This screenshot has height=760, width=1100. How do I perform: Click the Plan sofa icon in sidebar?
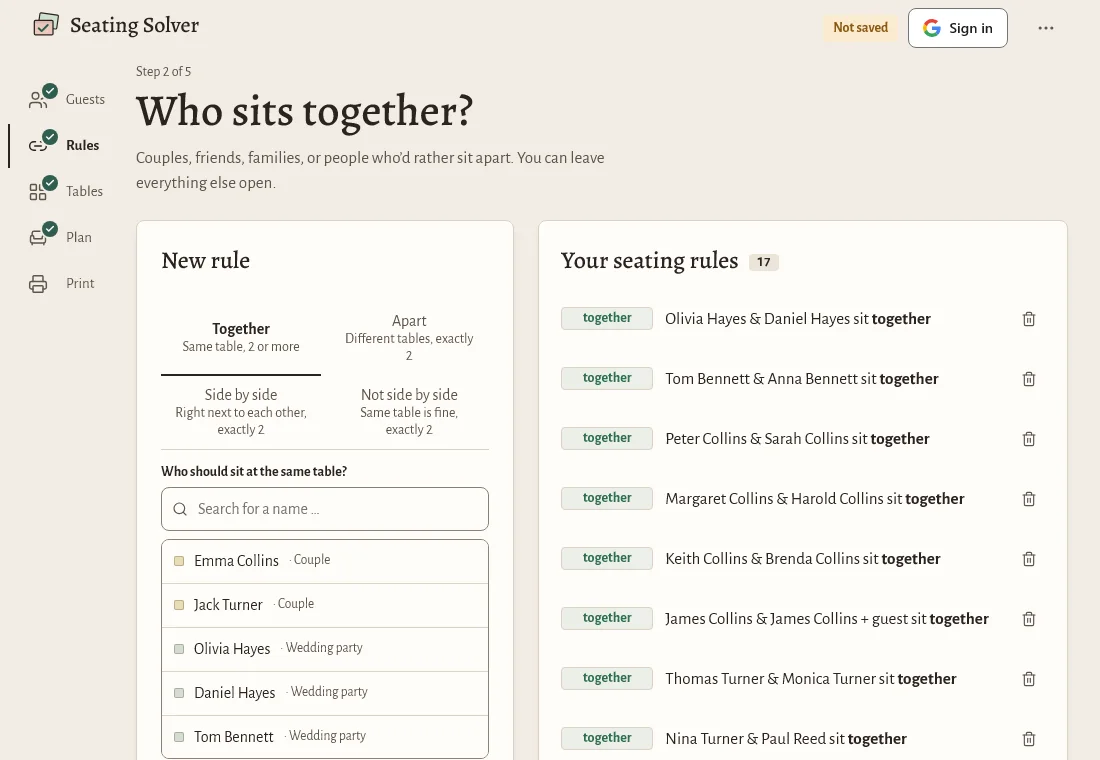[39, 237]
